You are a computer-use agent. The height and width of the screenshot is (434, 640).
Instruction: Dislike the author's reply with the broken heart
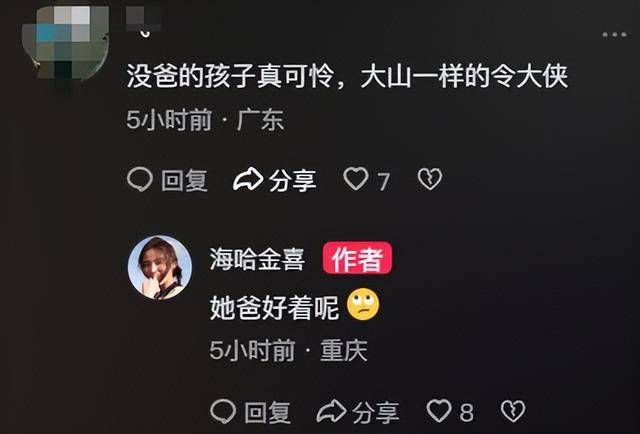coord(513,411)
